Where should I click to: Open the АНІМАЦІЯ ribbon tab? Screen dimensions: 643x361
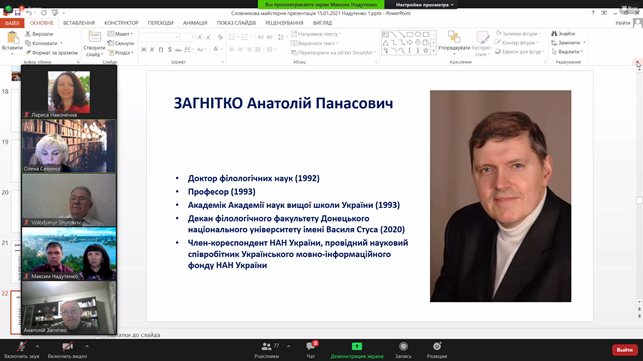[x=195, y=23]
